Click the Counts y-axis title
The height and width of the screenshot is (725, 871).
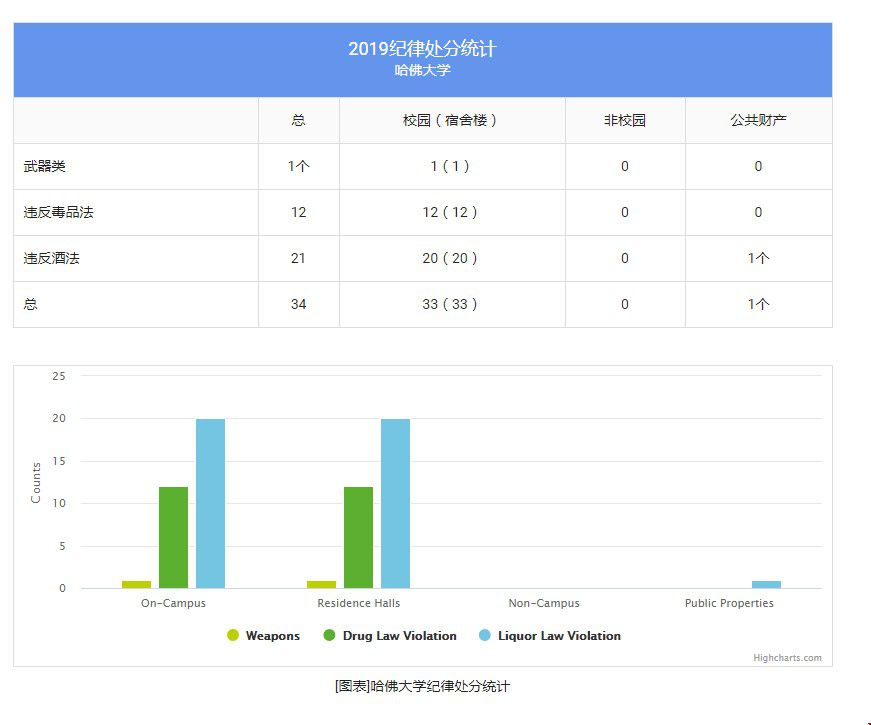pos(36,482)
